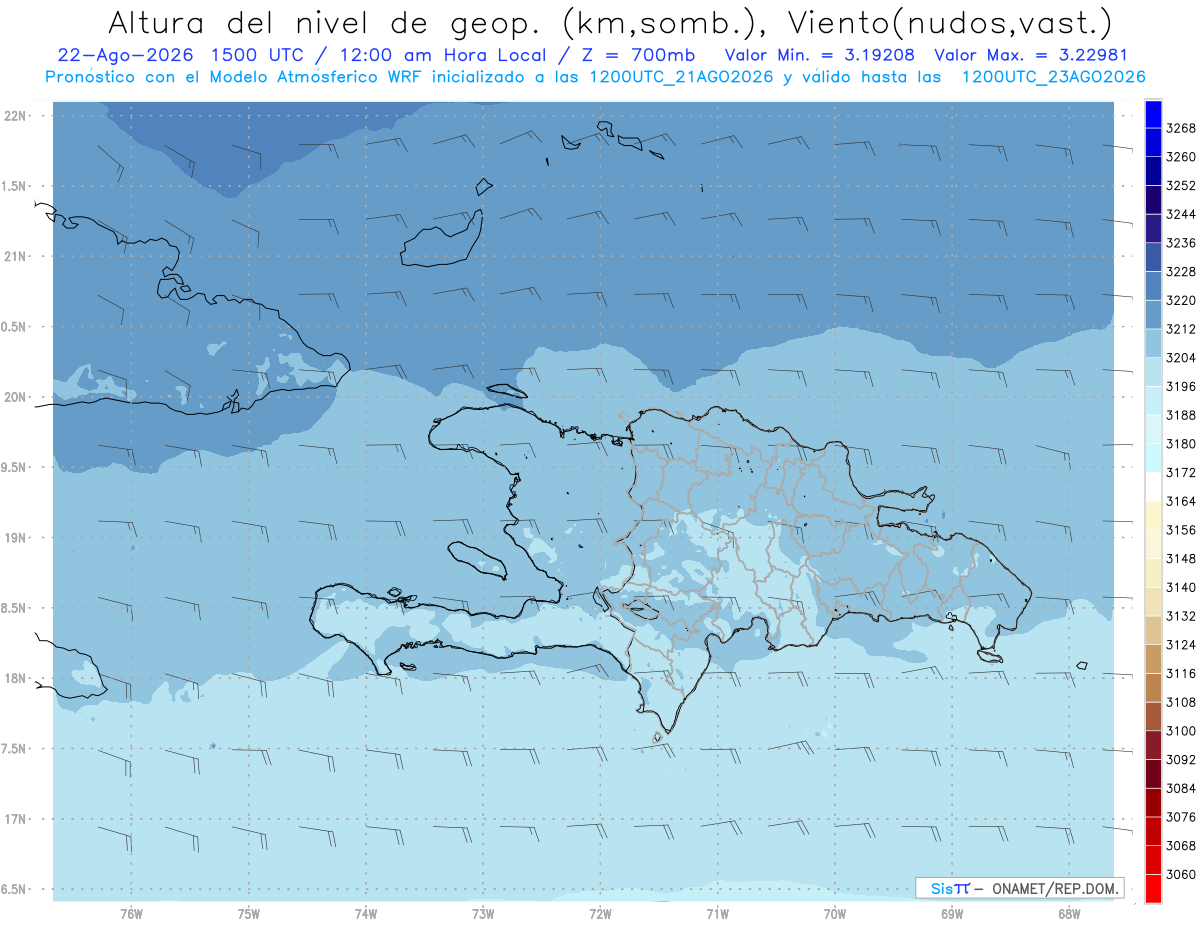1200x927 pixels.
Task: Click the colorbar label 3100
Action: (1181, 731)
